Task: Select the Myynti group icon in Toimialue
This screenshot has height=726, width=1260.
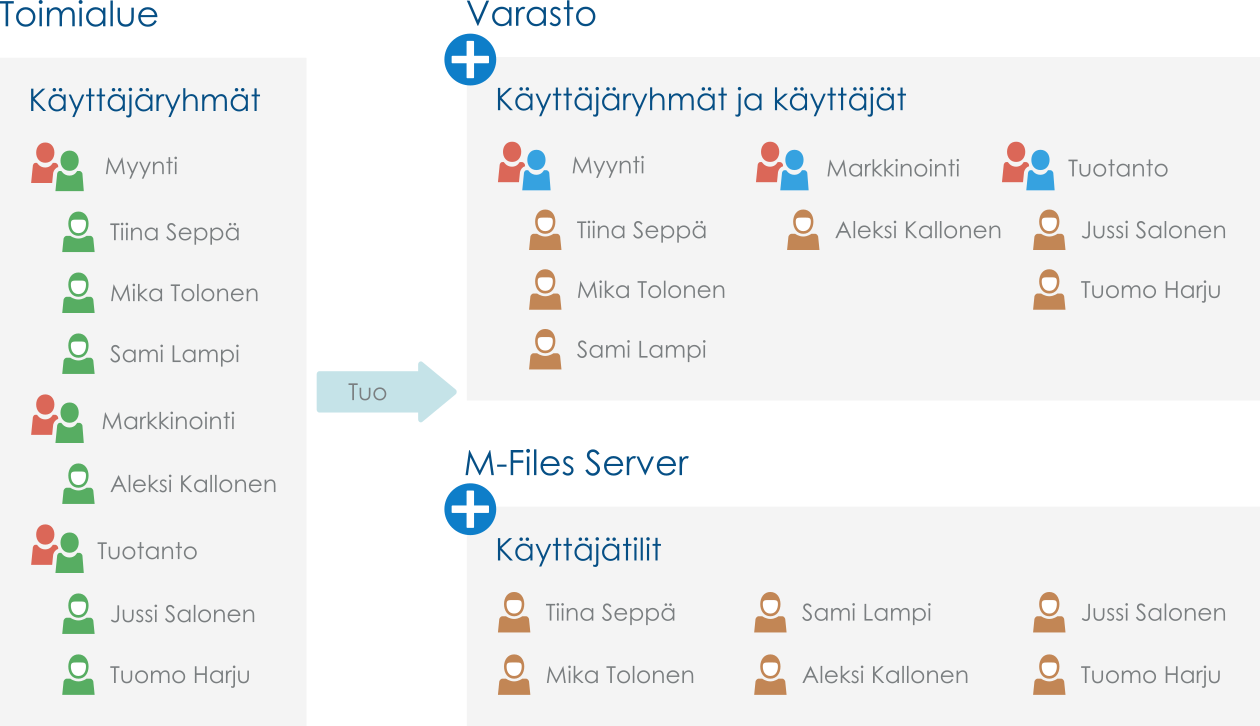Action: [56, 167]
